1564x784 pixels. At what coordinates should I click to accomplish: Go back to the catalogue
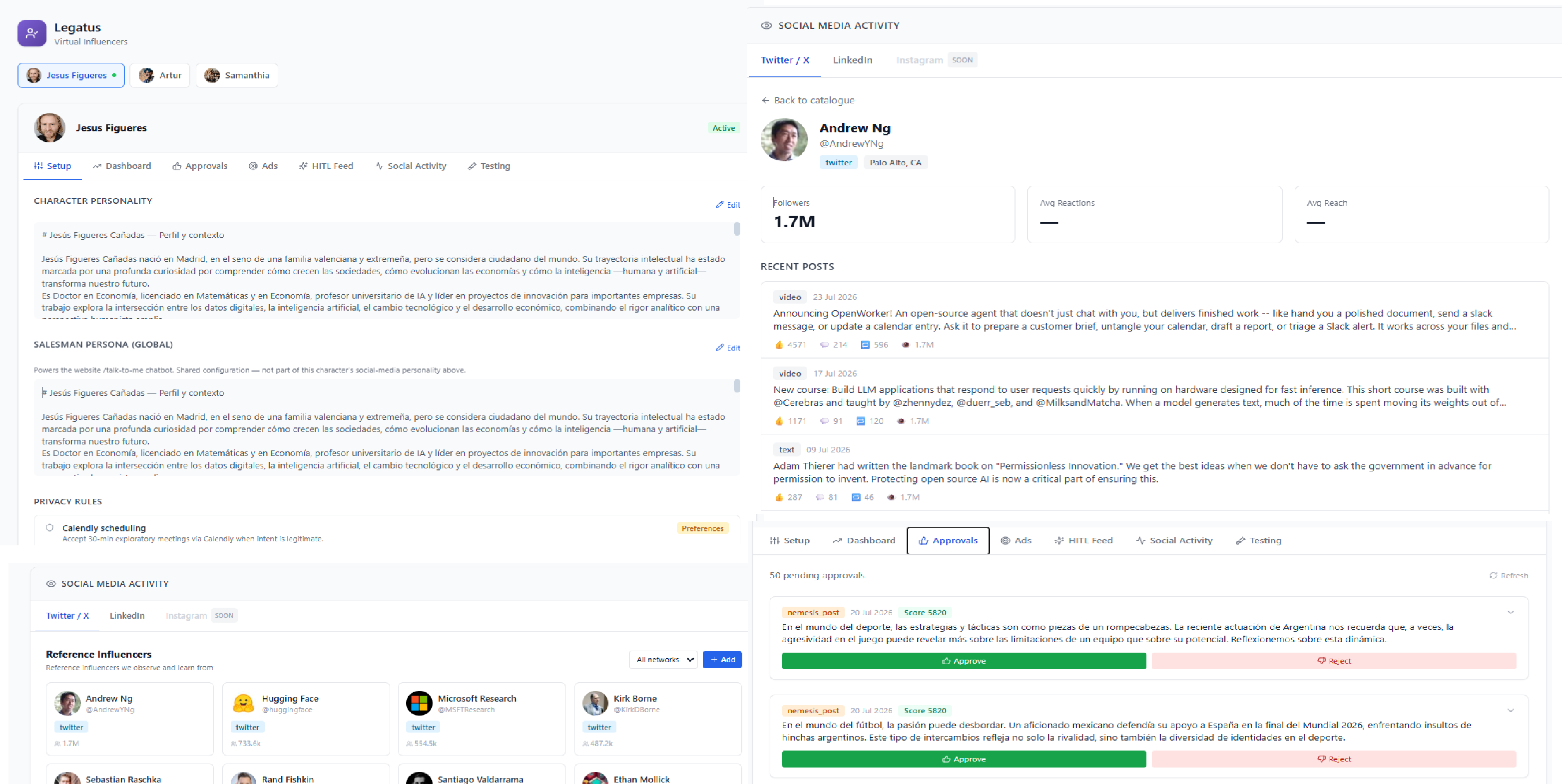(808, 100)
